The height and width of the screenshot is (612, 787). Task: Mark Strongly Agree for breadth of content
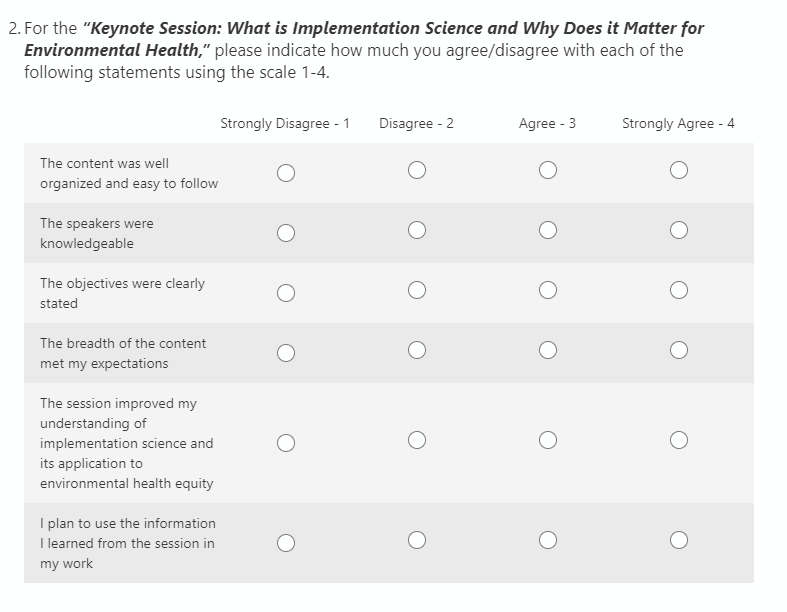[x=679, y=351]
